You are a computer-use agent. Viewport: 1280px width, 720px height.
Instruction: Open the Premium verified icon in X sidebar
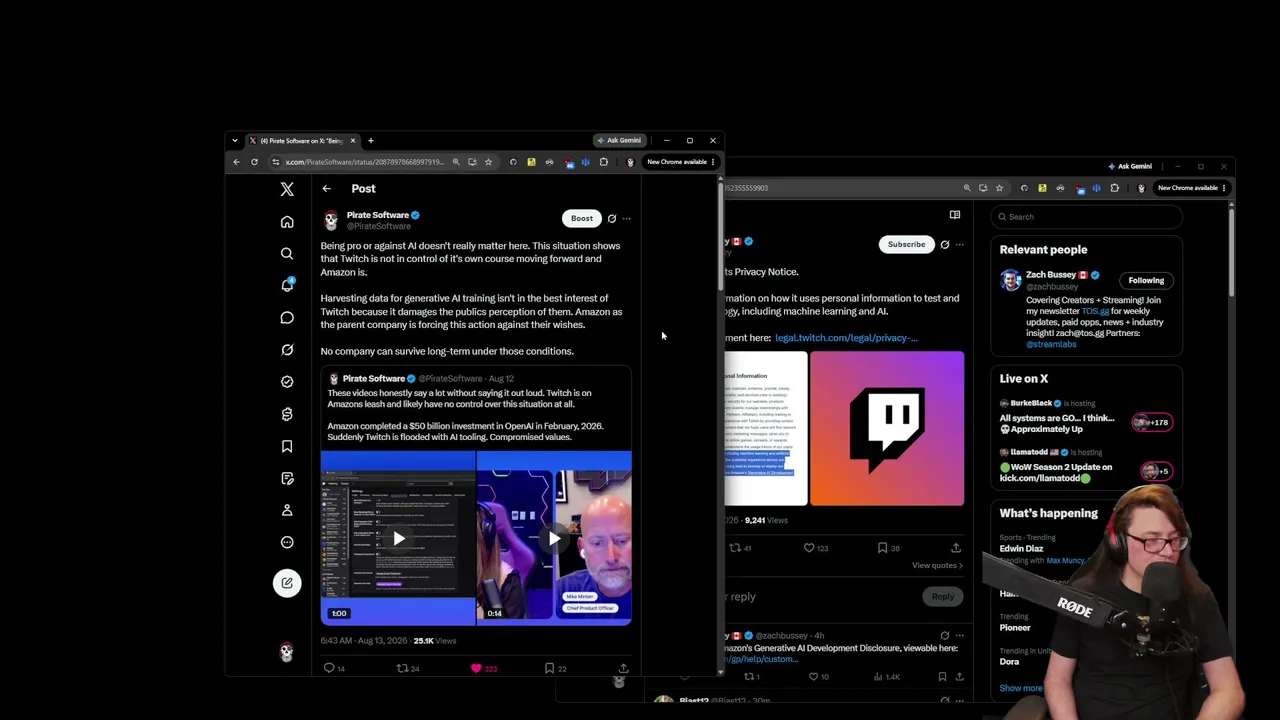287,382
